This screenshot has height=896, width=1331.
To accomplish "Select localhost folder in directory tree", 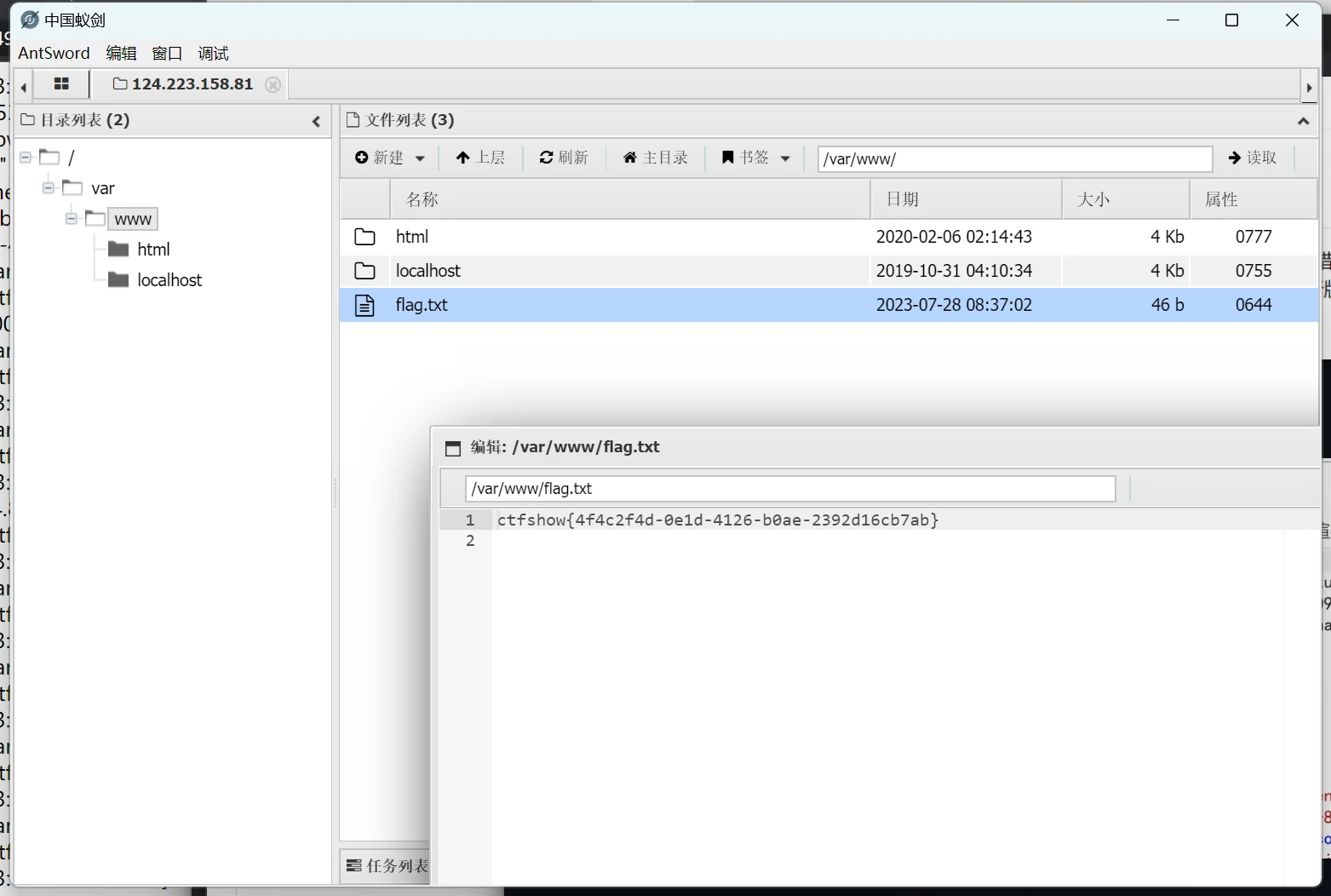I will [x=169, y=280].
